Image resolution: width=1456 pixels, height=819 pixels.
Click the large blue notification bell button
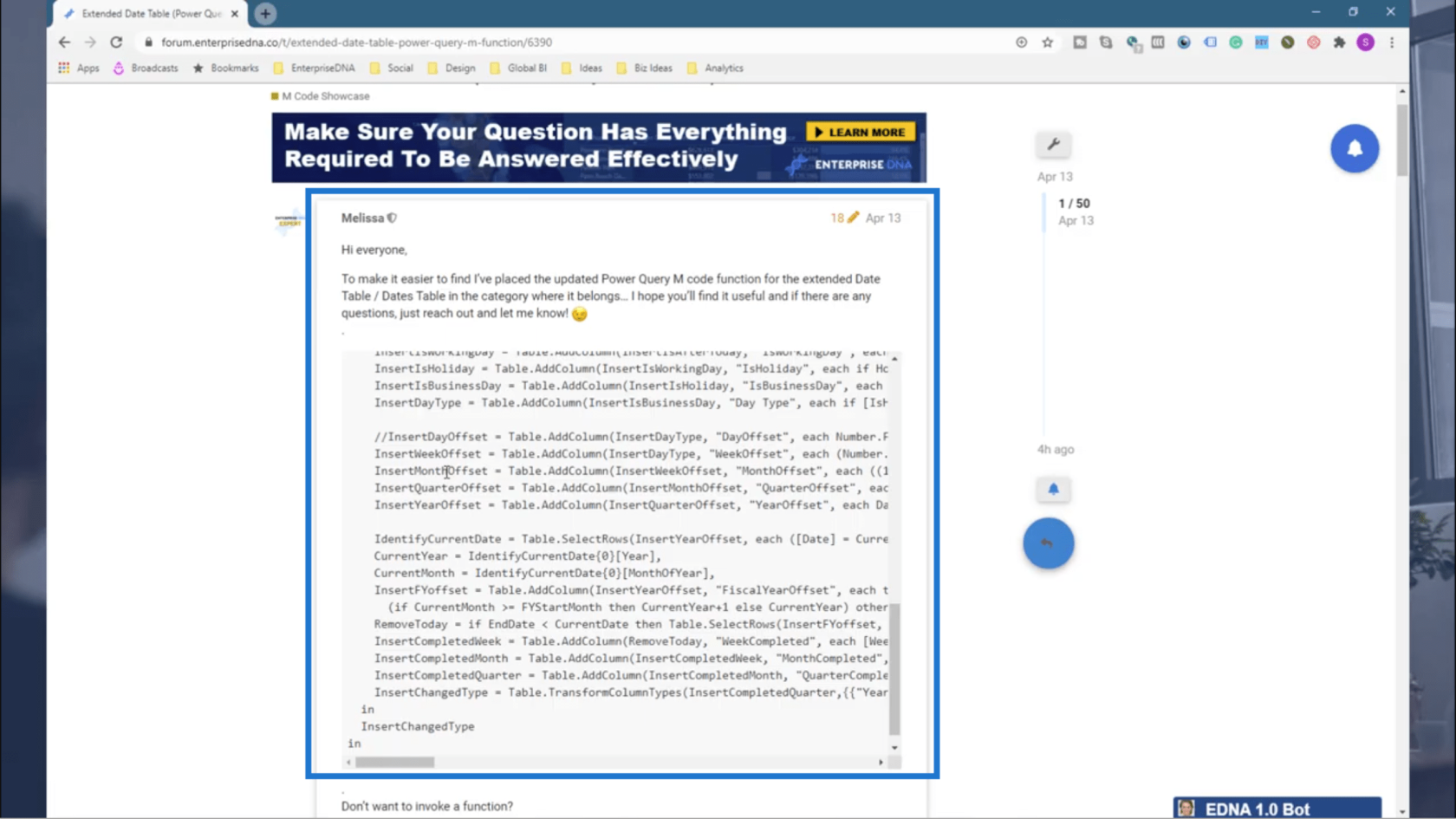tap(1355, 148)
